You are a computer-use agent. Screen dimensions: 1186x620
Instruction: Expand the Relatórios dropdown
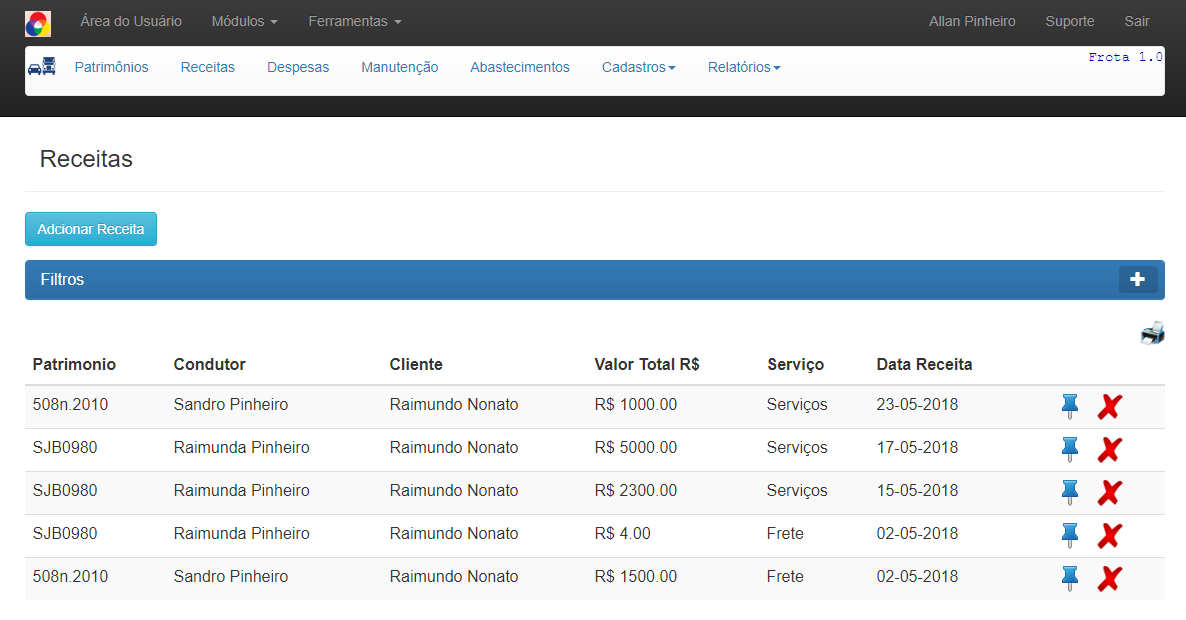coord(743,67)
